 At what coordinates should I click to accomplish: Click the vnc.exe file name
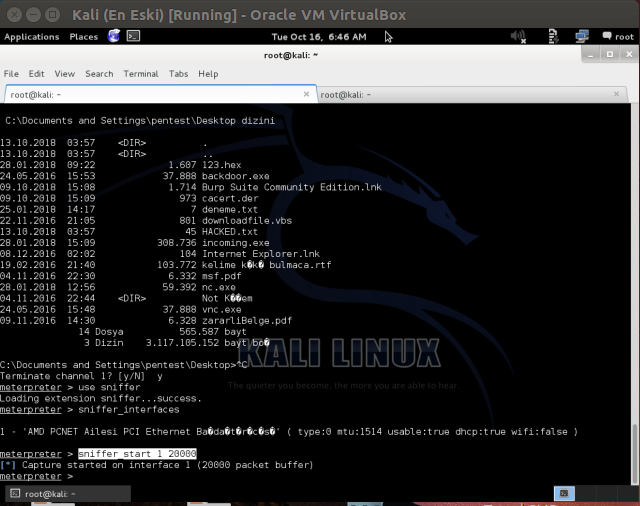pos(222,309)
